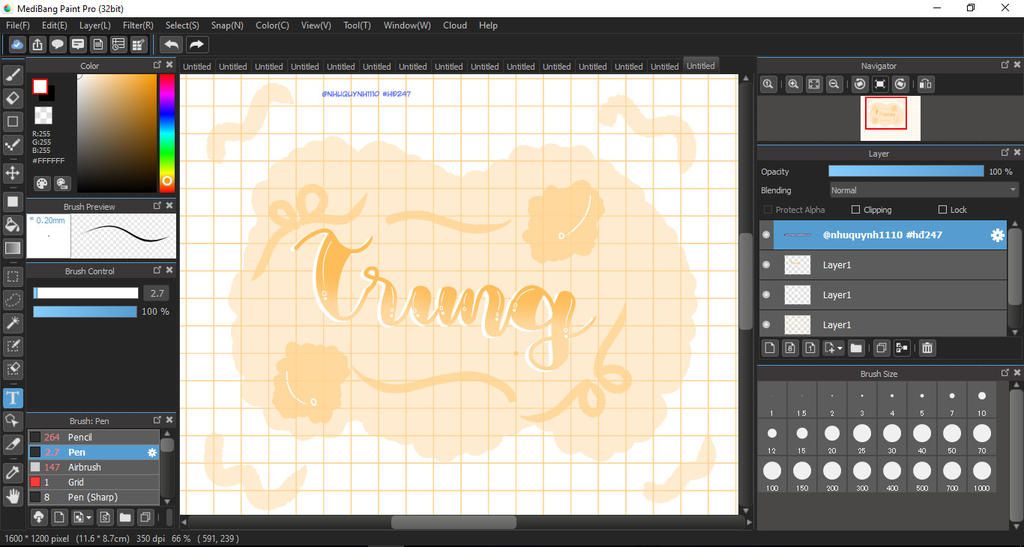Click the Redo arrow in toolbar
This screenshot has width=1024, height=547.
click(196, 44)
